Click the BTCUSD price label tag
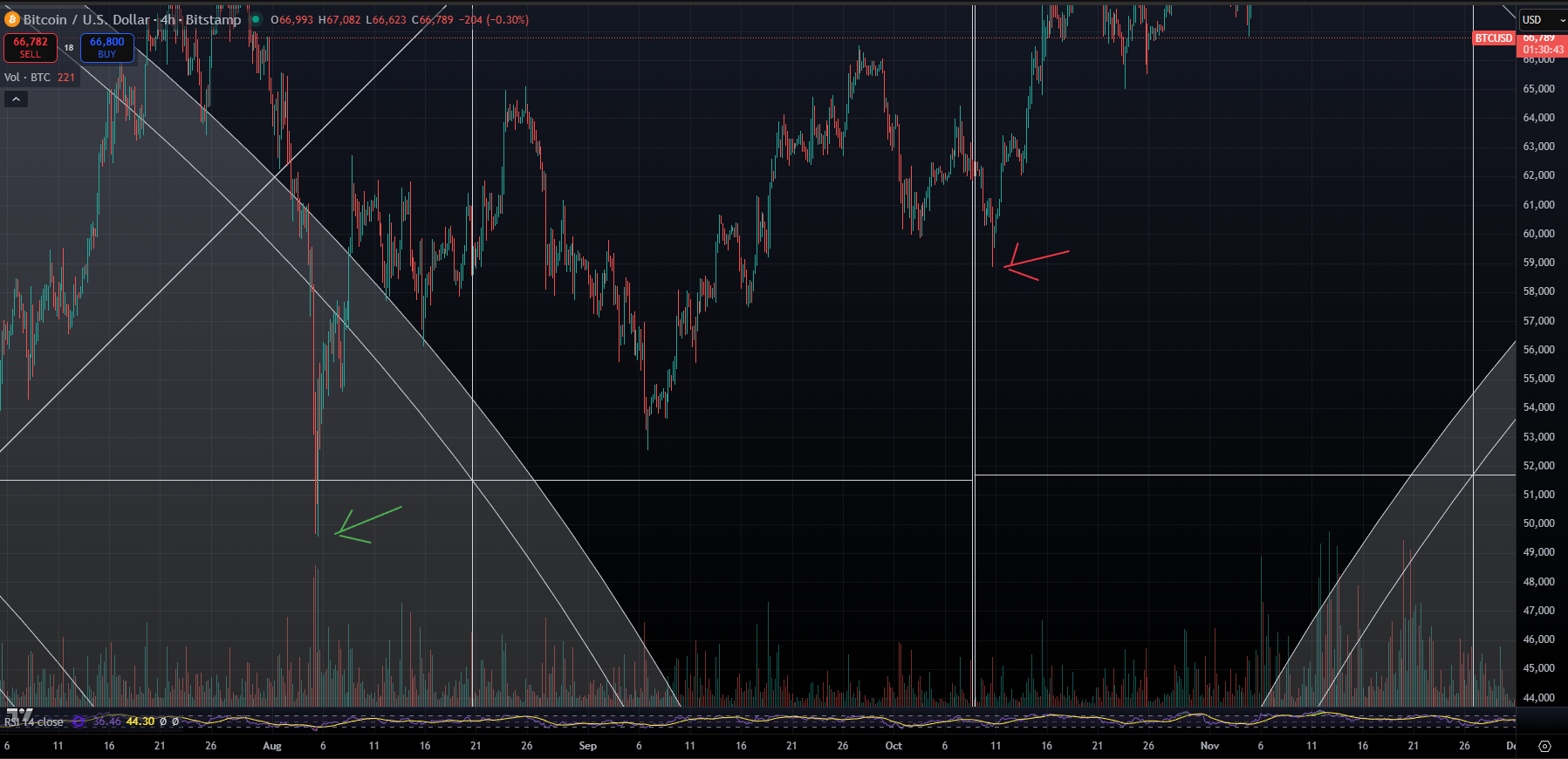Image resolution: width=1568 pixels, height=759 pixels. point(1494,38)
